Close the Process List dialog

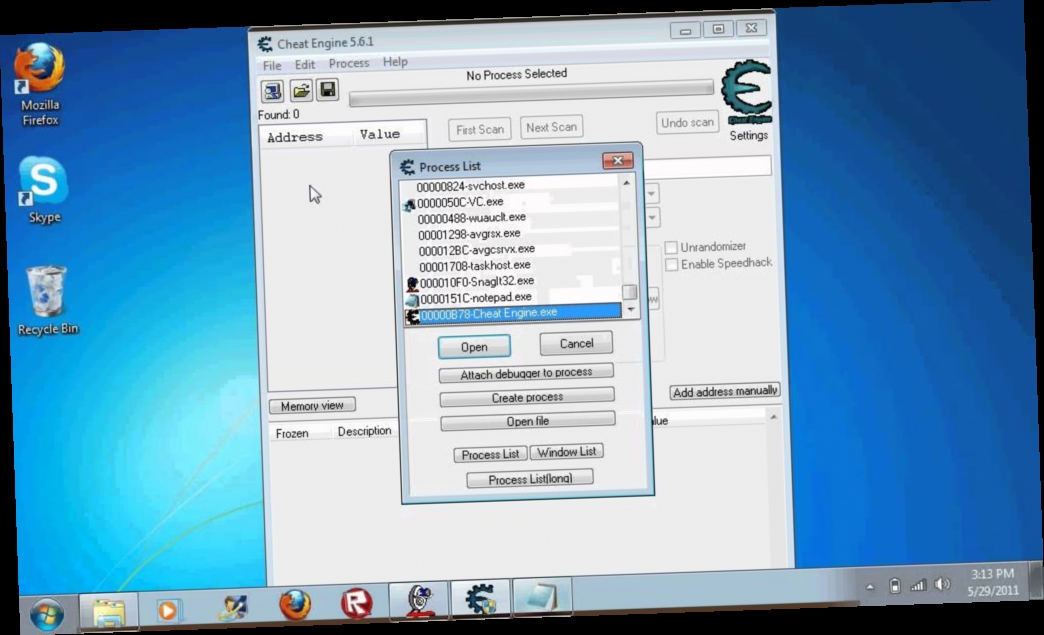click(617, 160)
